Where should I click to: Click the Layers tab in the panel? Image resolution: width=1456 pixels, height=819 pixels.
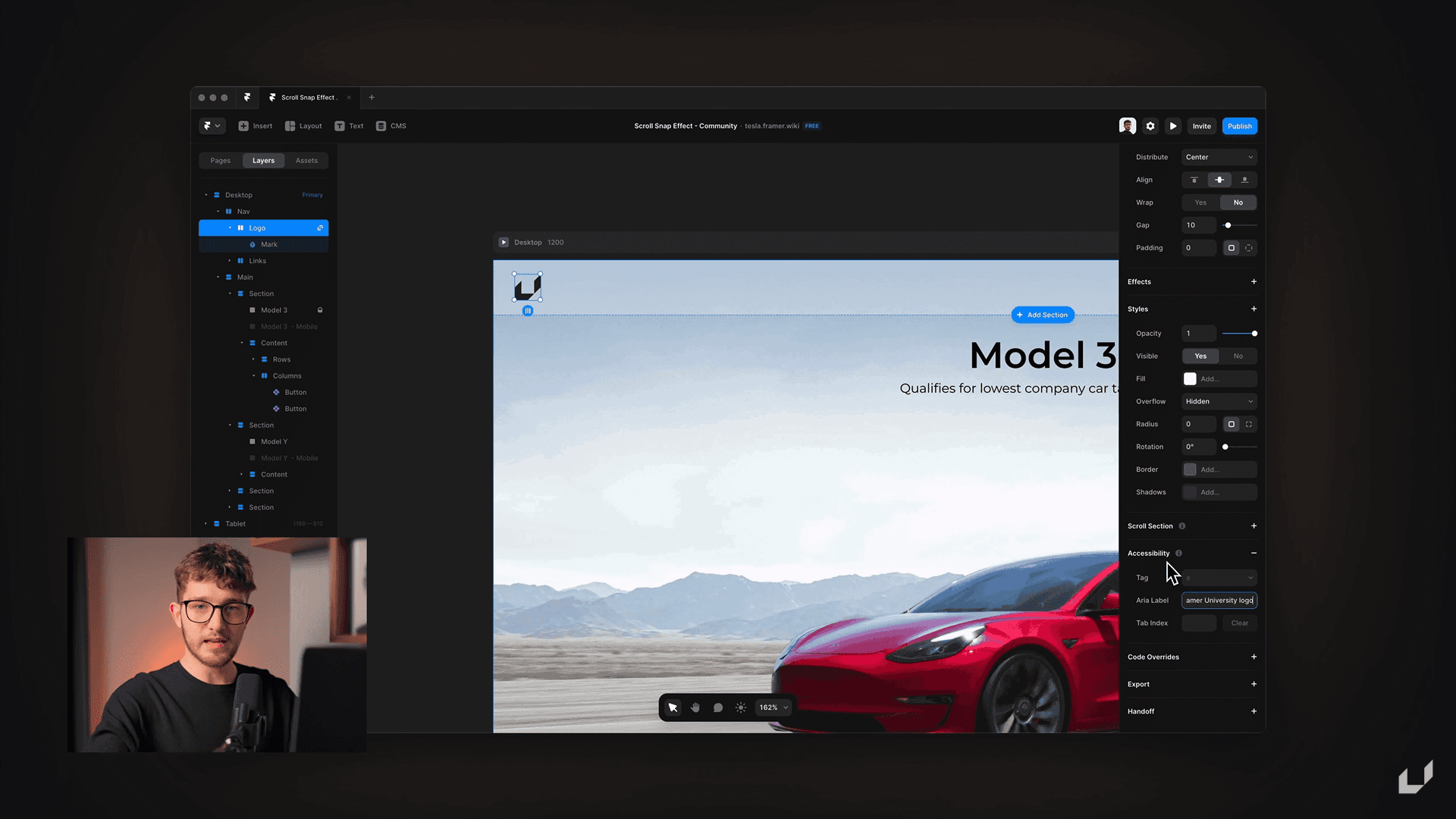[263, 159]
